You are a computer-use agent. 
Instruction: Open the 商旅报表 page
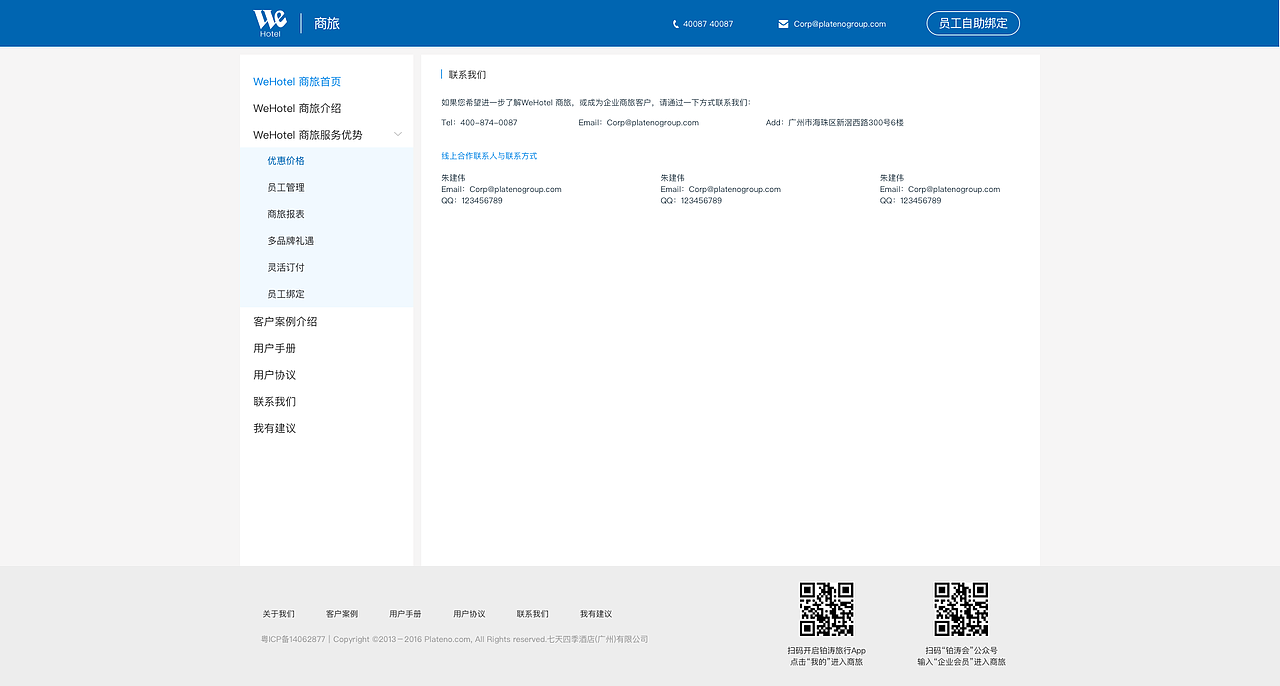pos(286,213)
